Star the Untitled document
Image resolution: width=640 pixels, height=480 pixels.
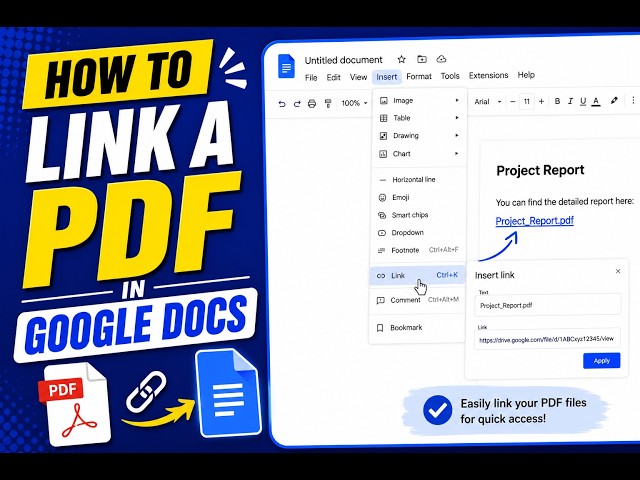tap(402, 60)
